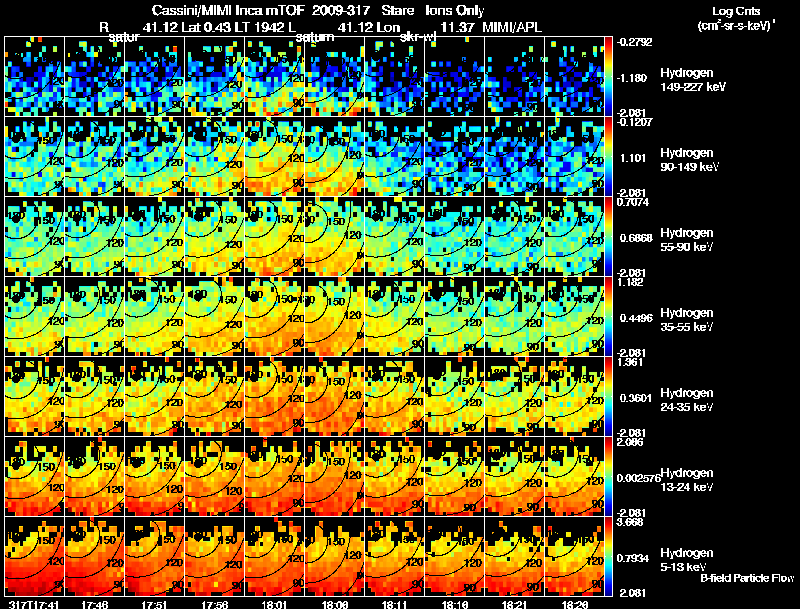
Task: Open the 90-149 keV image at 18:01
Action: pos(274,157)
